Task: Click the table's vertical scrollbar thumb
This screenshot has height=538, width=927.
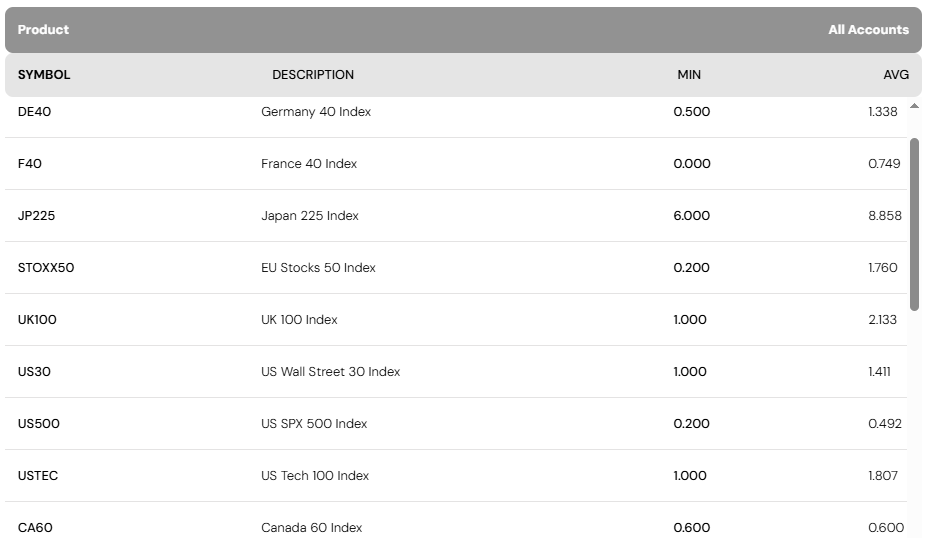Action: coord(914,224)
